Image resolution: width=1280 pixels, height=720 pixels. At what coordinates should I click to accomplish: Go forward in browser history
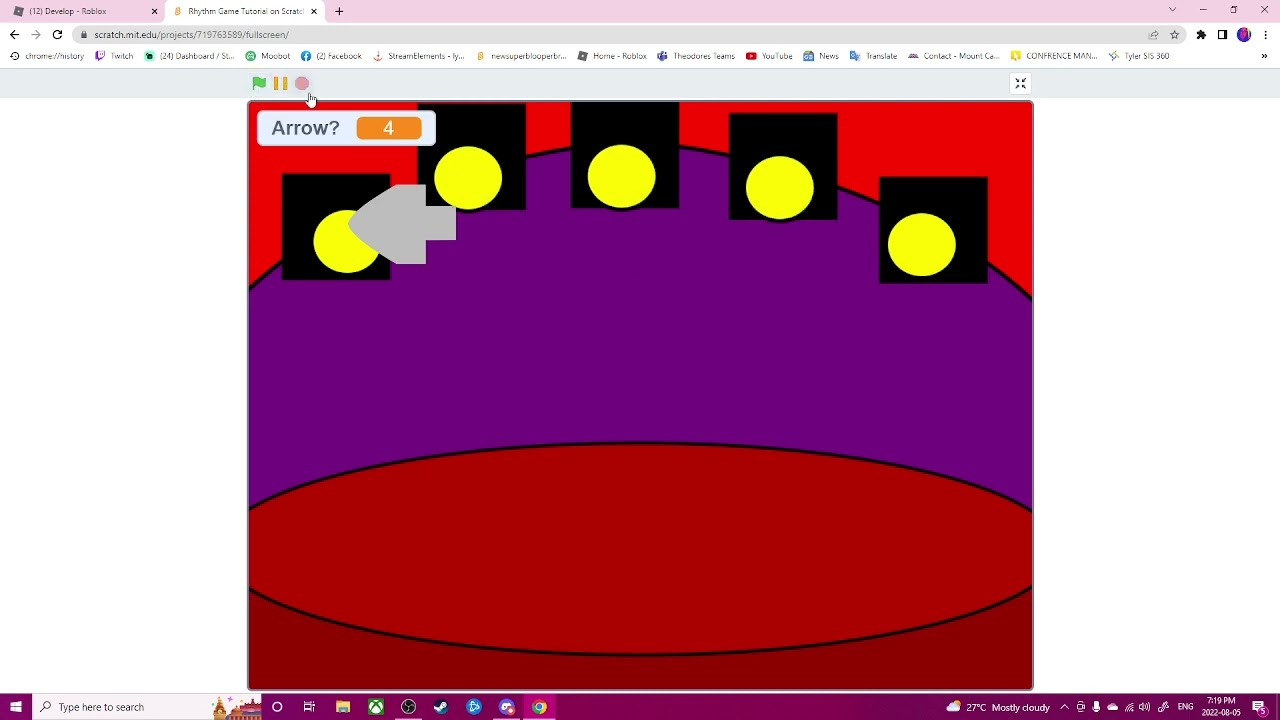(x=36, y=35)
